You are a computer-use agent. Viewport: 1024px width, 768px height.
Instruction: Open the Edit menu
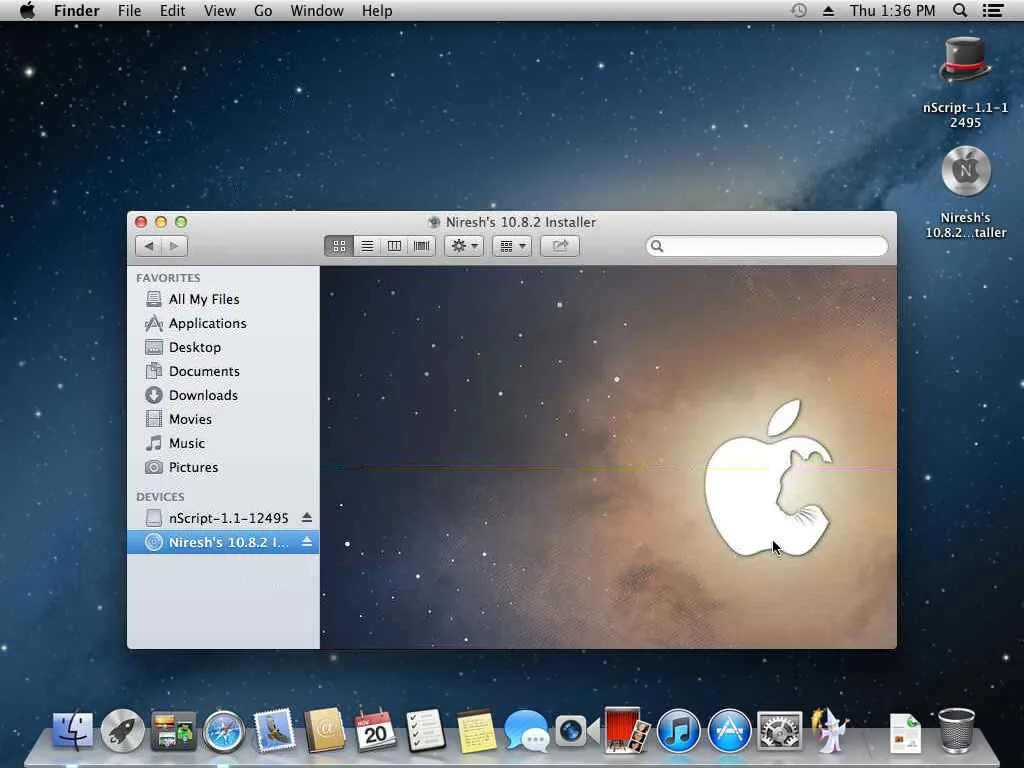click(172, 10)
